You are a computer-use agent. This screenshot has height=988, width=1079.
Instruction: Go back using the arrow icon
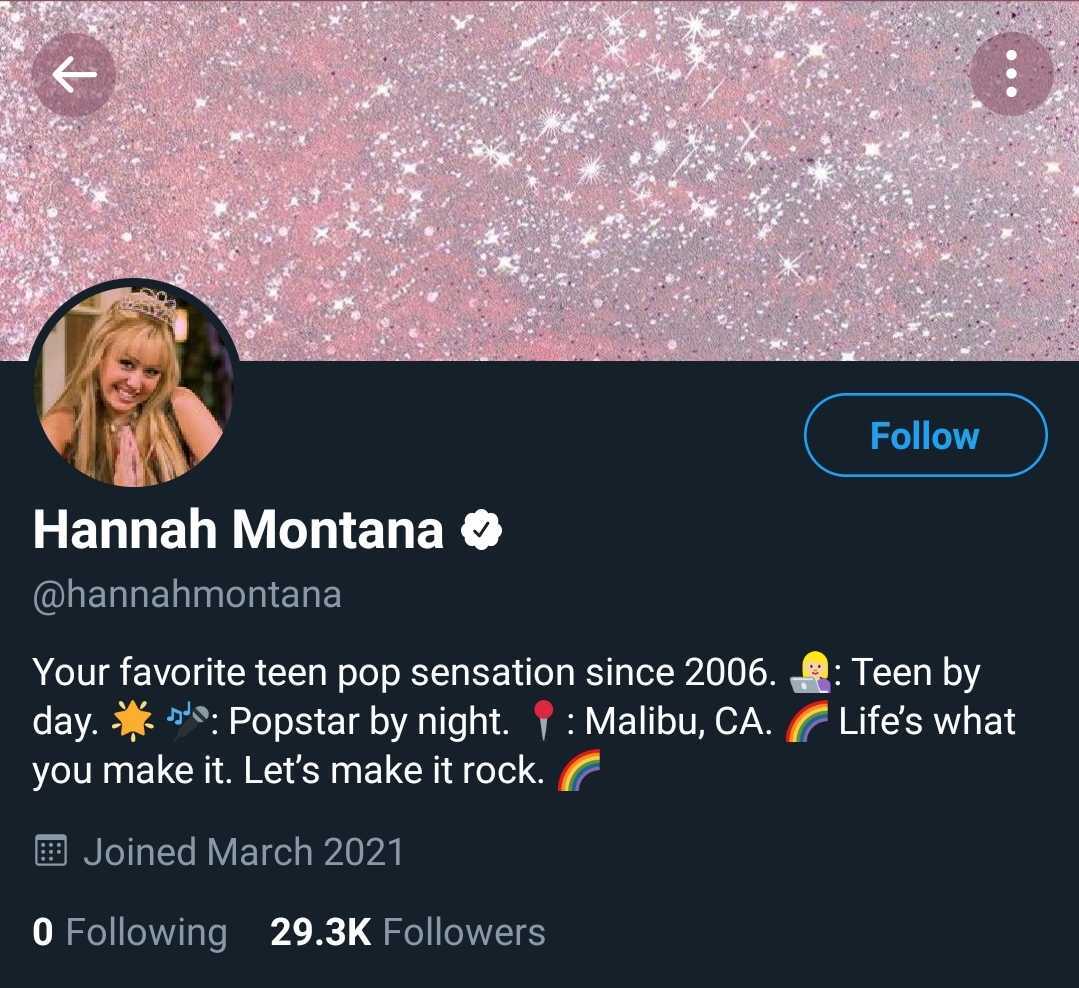coord(73,75)
